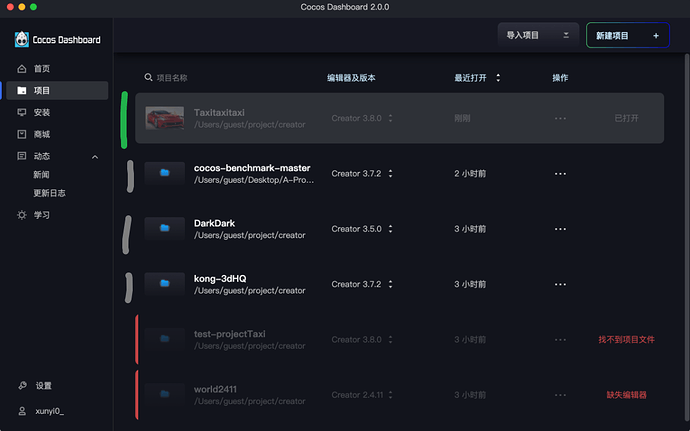
Task: Open more actions for cocos-benchmark-master
Action: [560, 174]
